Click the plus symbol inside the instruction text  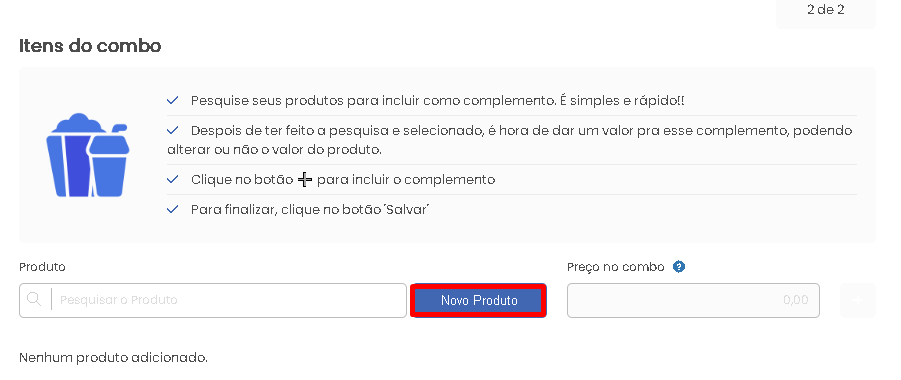coord(305,180)
